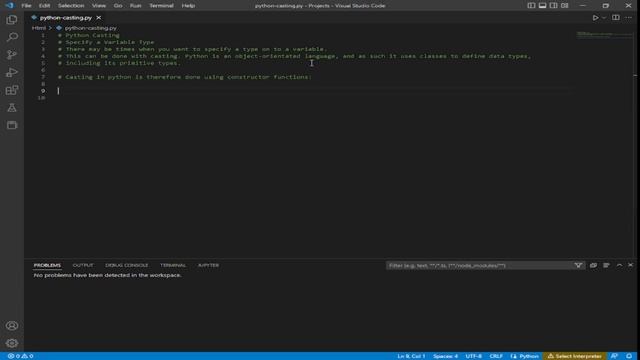Click the feedback icon in status bar

614,356
